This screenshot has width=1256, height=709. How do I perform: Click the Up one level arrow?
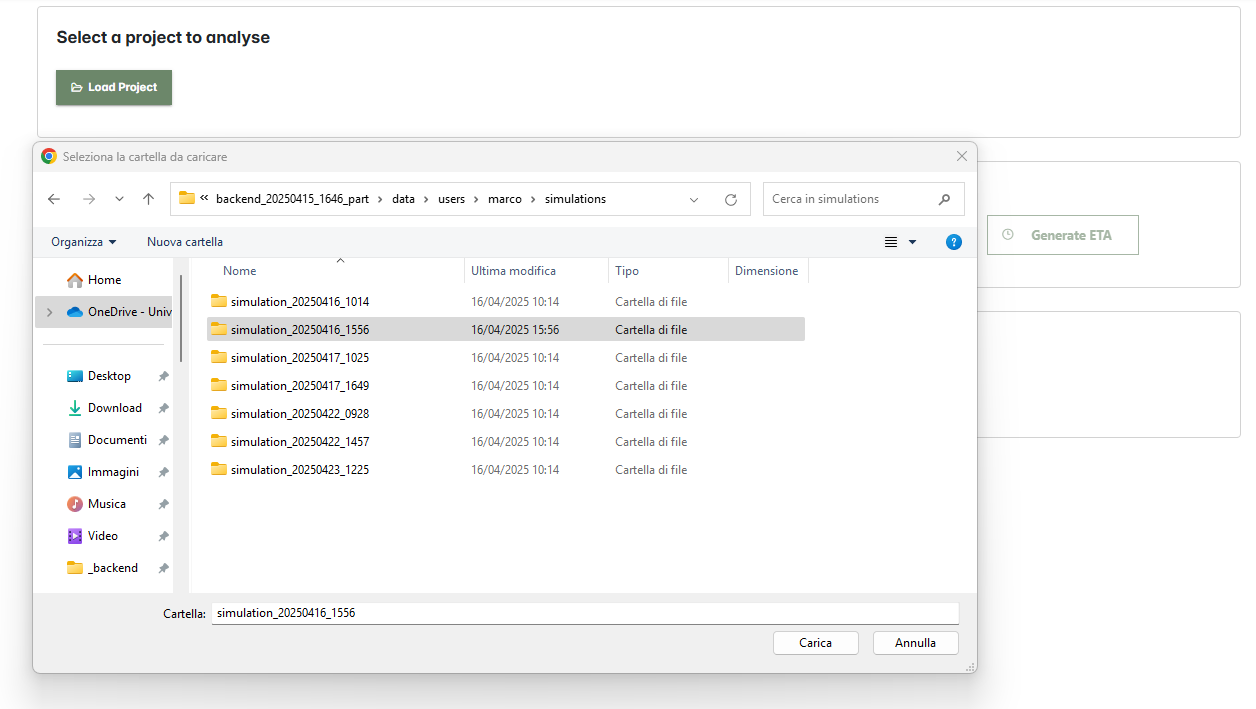pos(148,199)
